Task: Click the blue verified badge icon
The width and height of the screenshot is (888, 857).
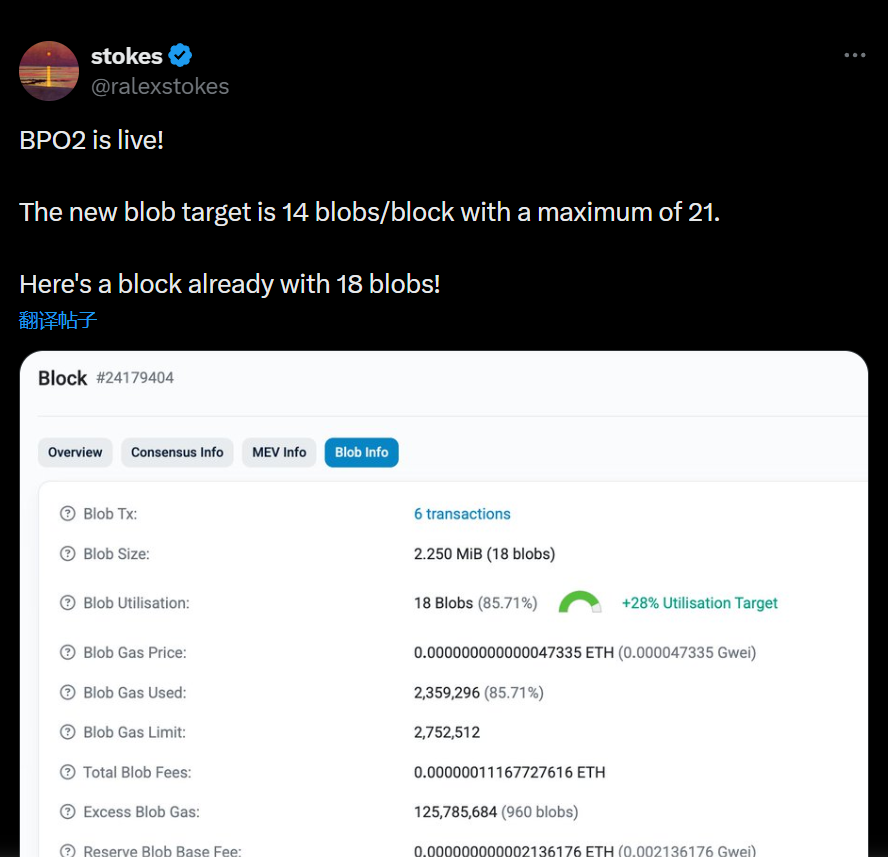Action: (180, 55)
